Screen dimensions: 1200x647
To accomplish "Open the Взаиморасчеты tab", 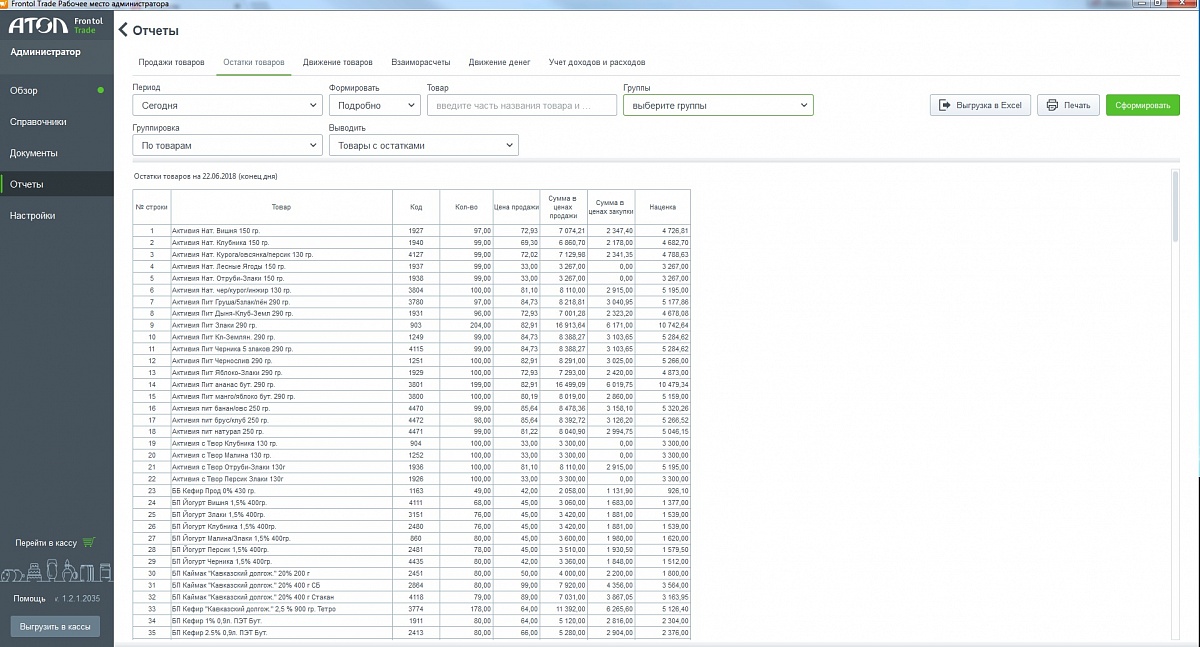I will 420,62.
